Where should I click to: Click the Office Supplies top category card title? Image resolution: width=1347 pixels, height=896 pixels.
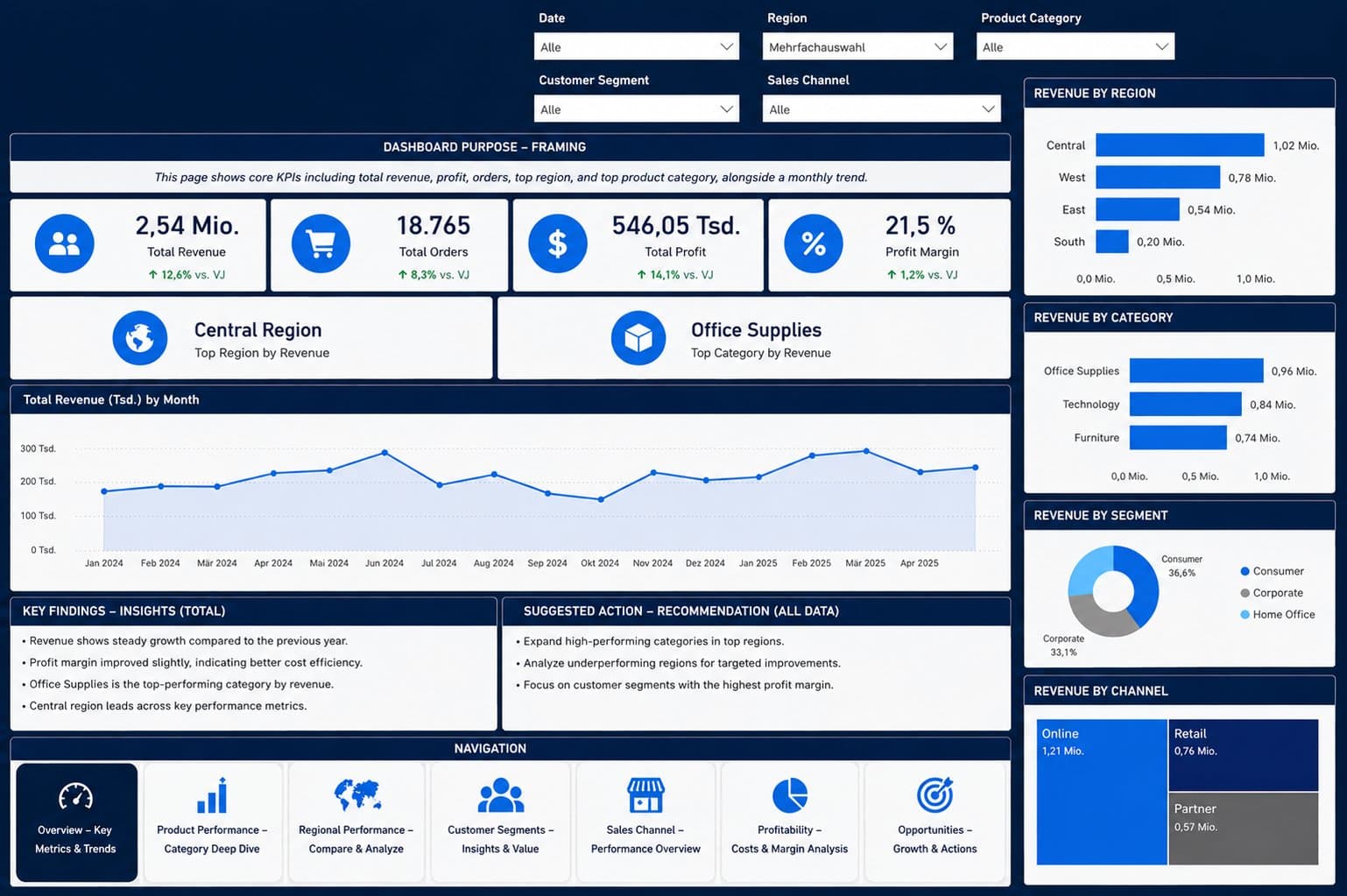[756, 330]
